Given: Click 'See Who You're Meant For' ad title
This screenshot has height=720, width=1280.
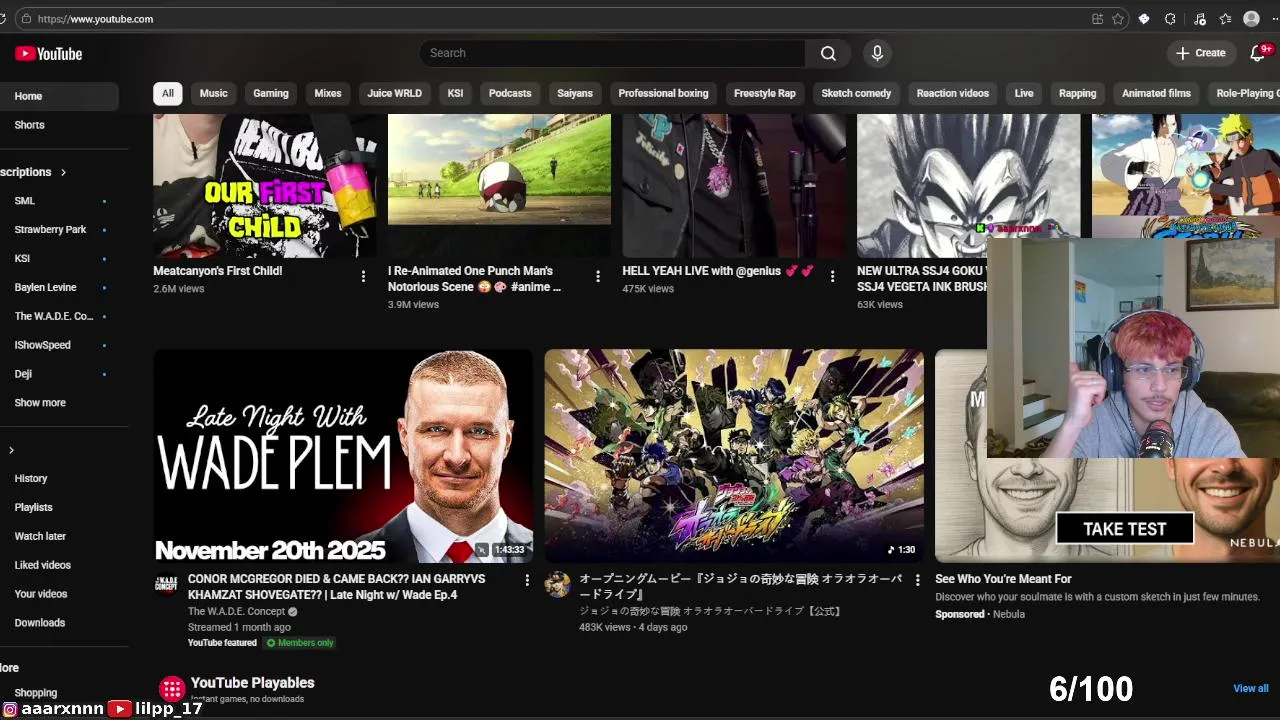Looking at the screenshot, I should [x=1003, y=579].
